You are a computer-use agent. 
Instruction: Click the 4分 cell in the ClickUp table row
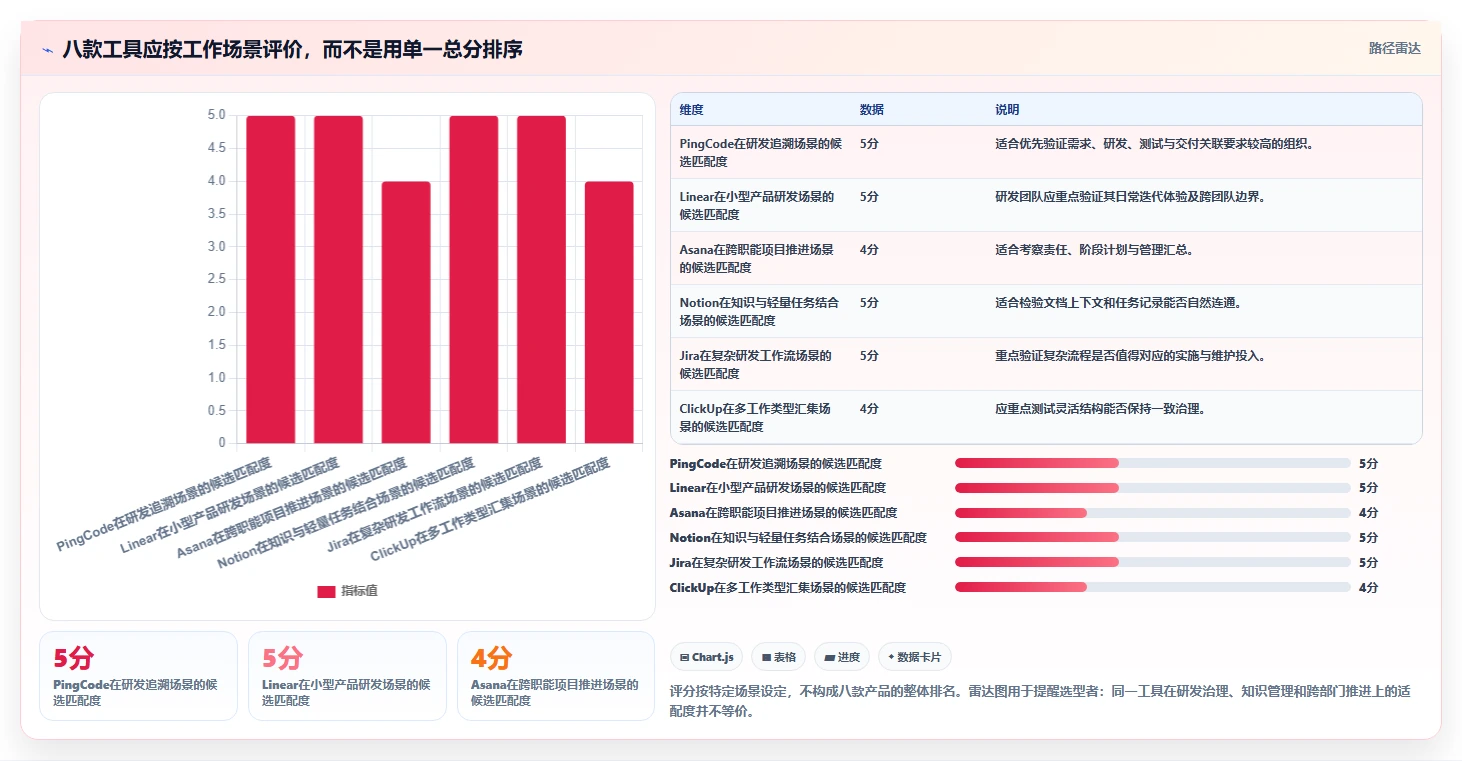tap(869, 409)
